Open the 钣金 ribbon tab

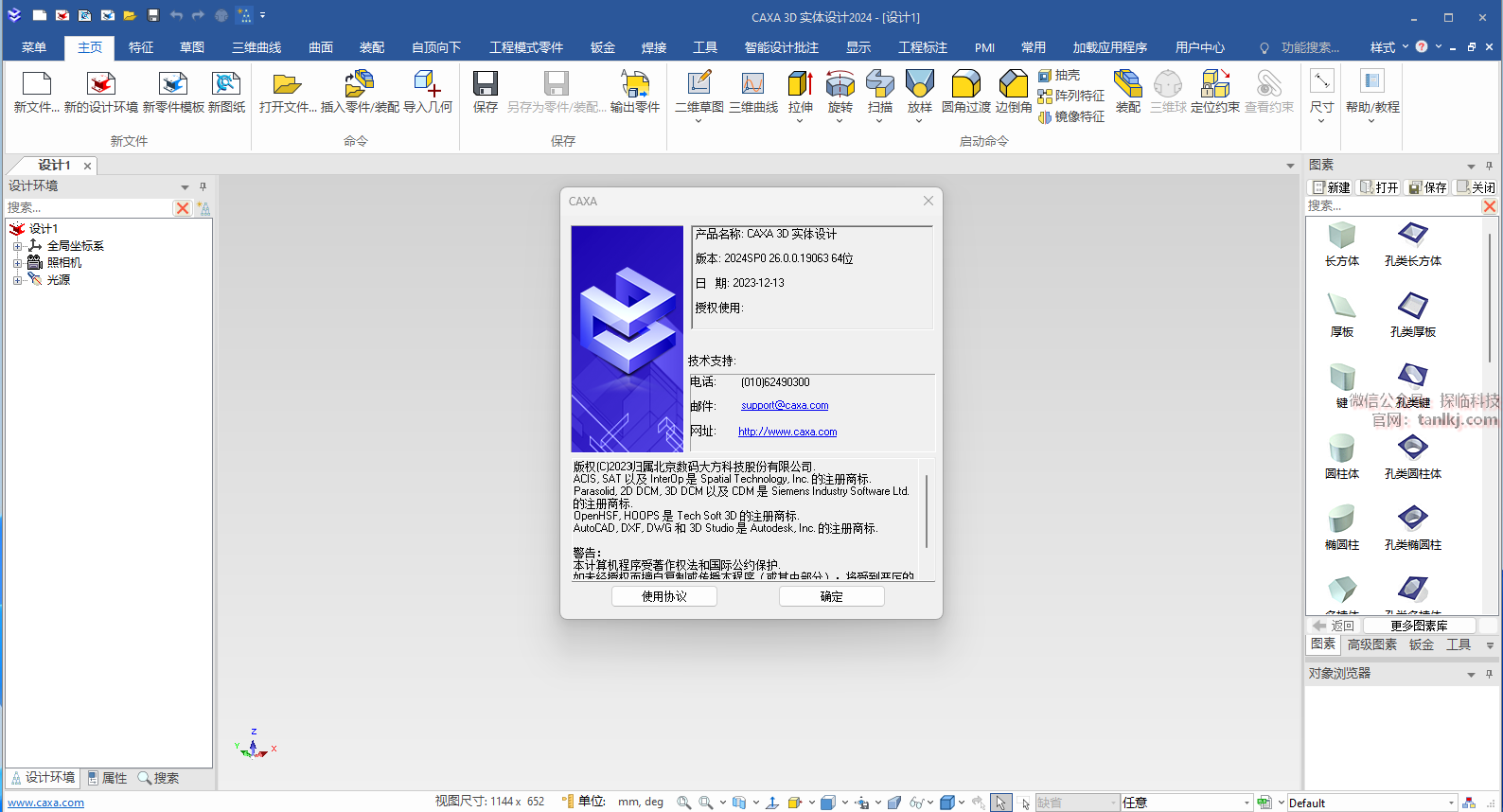603,47
